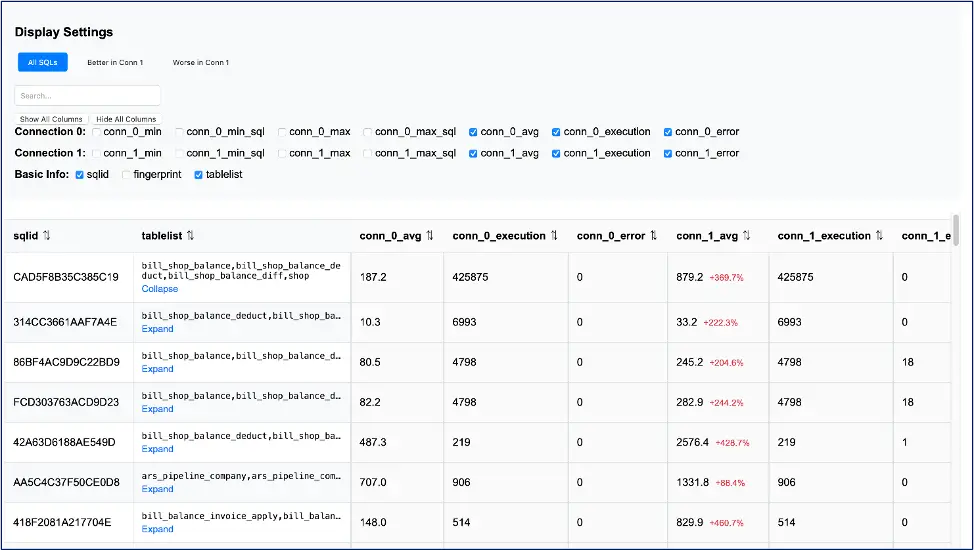Click conn_0_error column sort icon
Screen dimensions: 974x550
click(x=653, y=236)
